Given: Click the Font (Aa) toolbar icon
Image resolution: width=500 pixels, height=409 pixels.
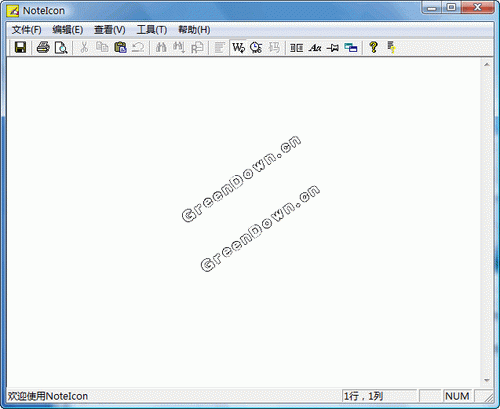Looking at the screenshot, I should [x=315, y=47].
